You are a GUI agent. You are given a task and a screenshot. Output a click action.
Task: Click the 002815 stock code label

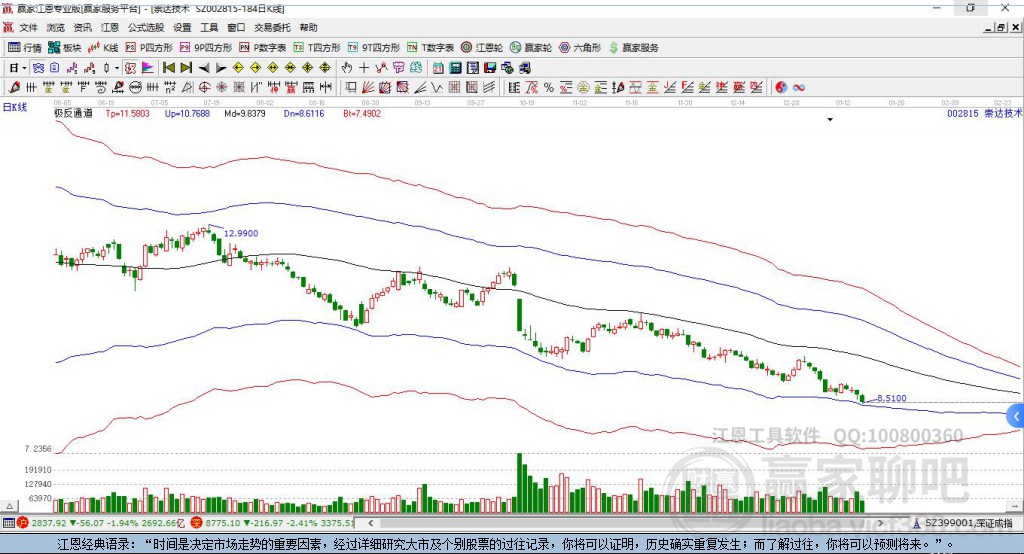point(963,114)
